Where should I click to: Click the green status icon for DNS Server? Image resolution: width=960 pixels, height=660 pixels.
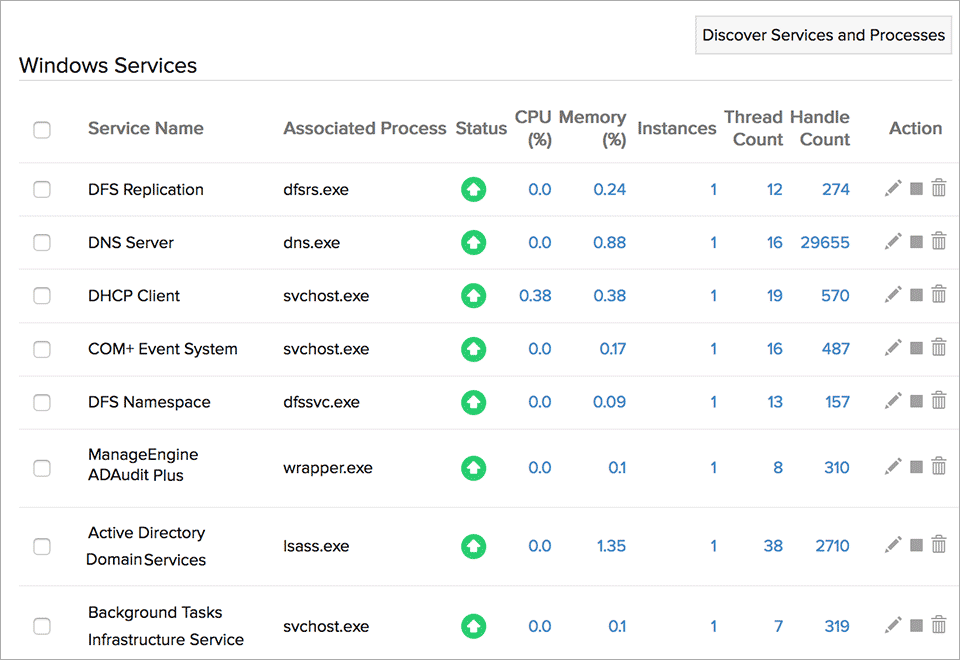click(473, 241)
